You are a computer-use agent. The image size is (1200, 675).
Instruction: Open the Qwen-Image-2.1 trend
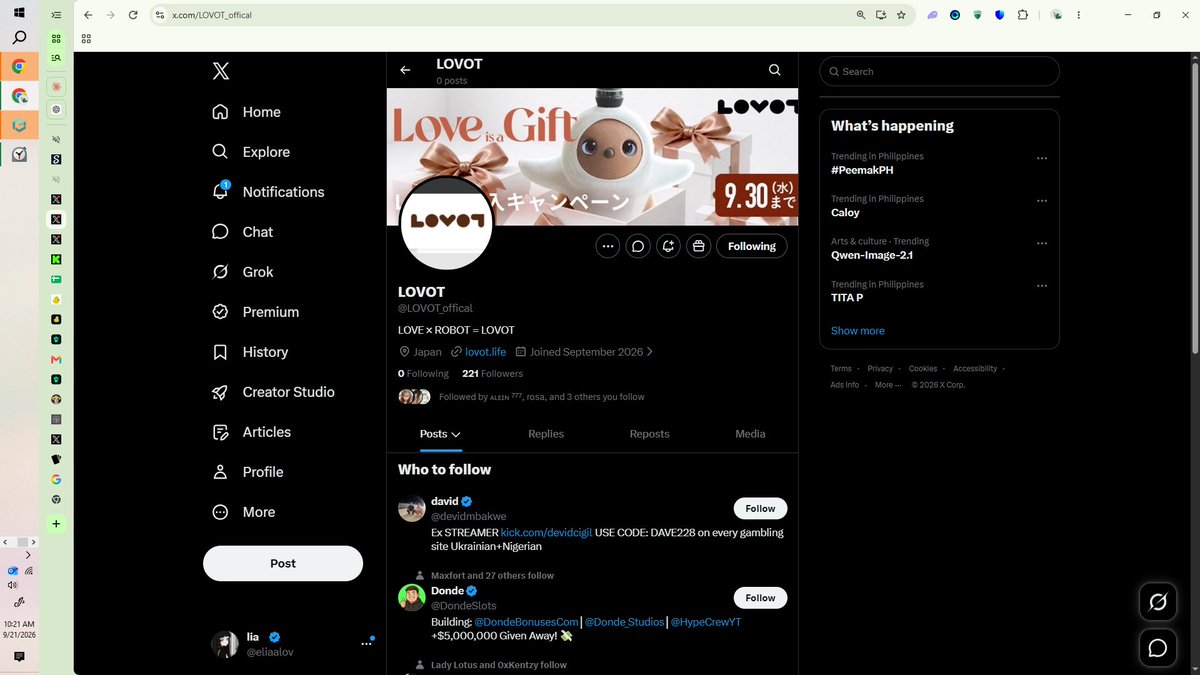click(872, 255)
